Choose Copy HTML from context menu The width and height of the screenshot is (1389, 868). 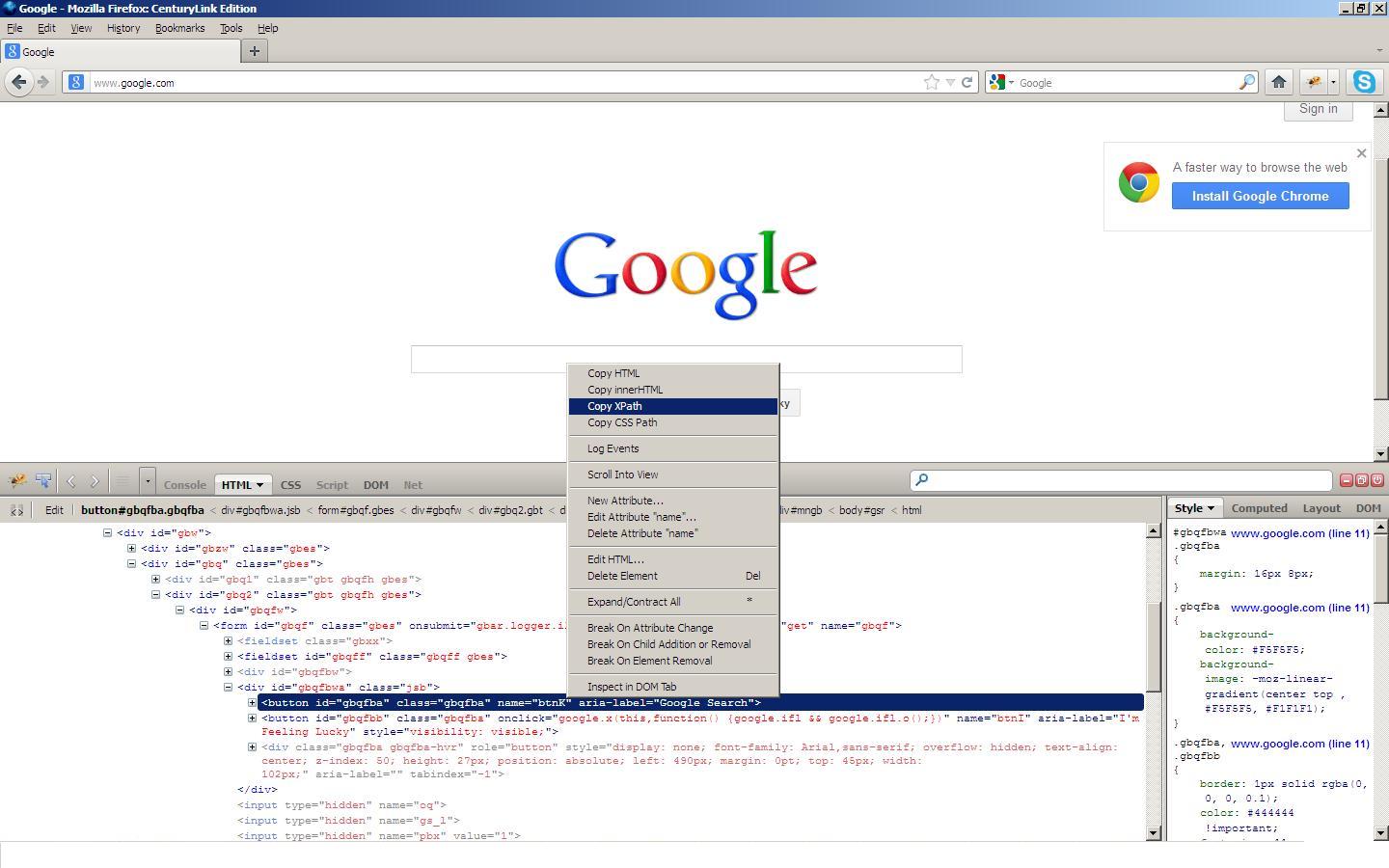(x=672, y=373)
